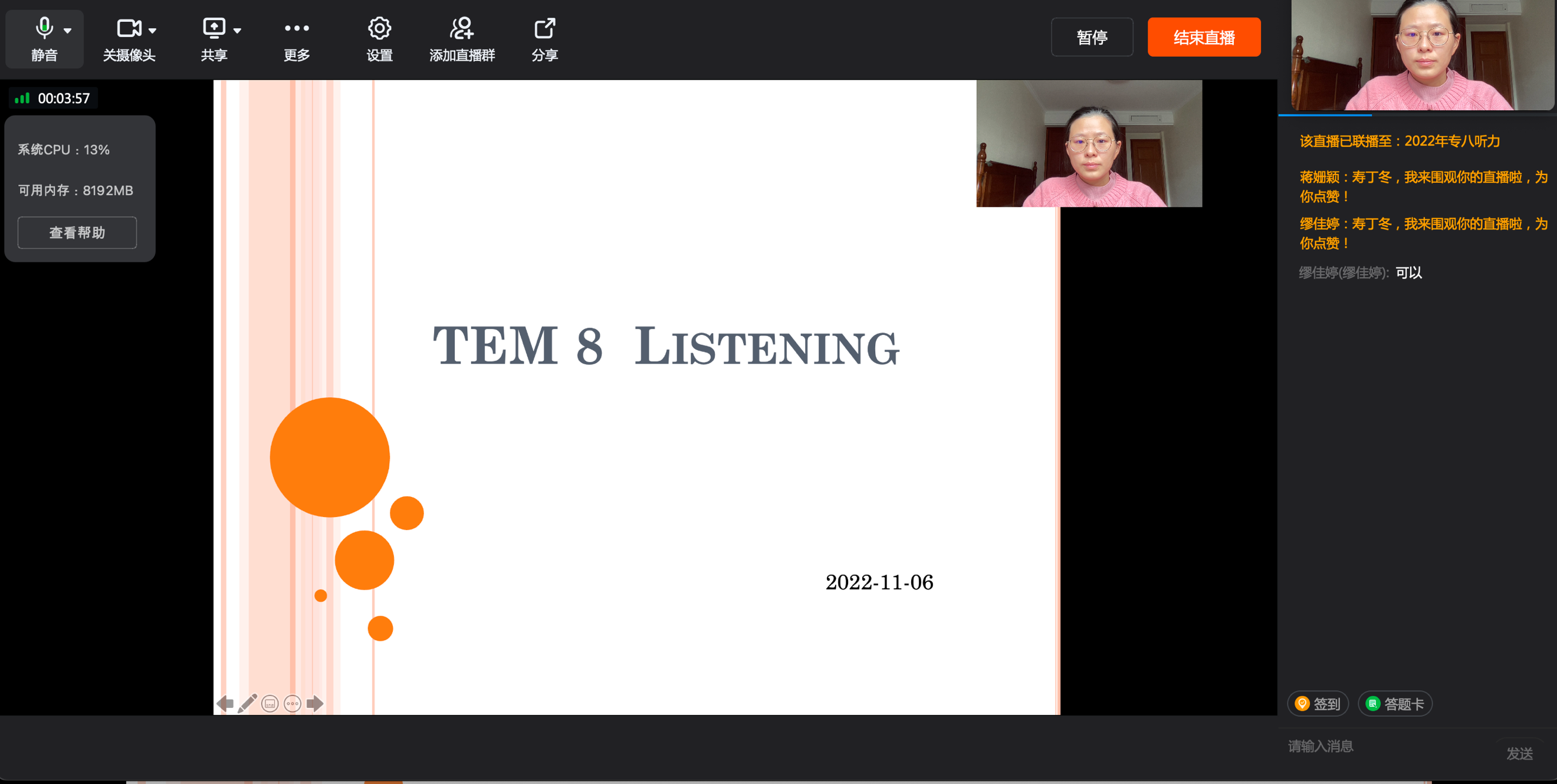Select the slide pen annotation tool
The height and width of the screenshot is (784, 1557).
(247, 703)
